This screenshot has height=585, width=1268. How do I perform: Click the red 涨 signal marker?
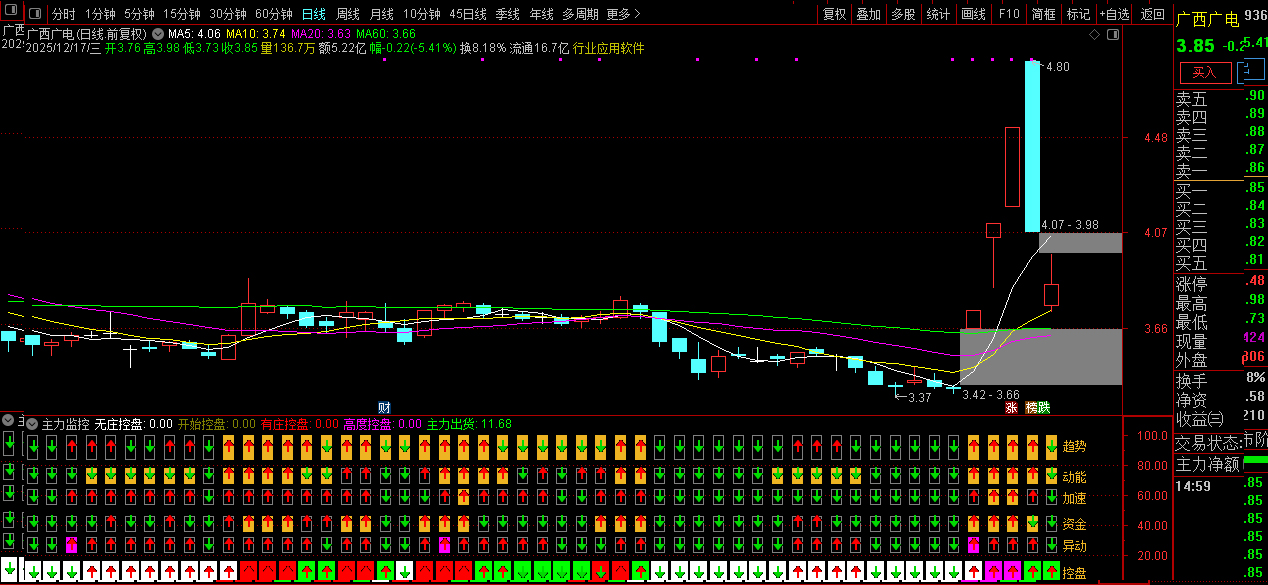(x=1011, y=407)
